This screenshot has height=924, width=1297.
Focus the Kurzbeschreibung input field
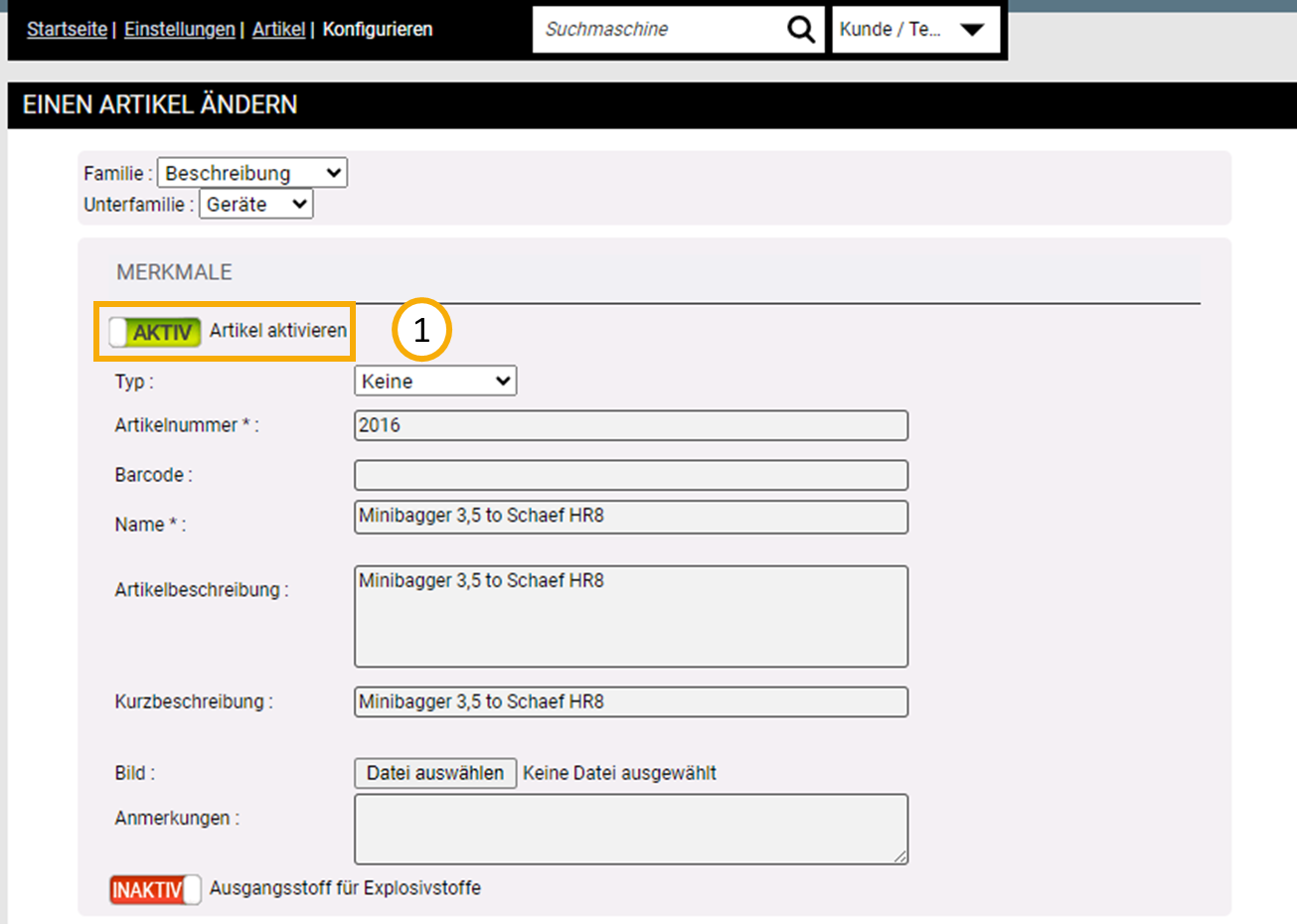point(630,701)
